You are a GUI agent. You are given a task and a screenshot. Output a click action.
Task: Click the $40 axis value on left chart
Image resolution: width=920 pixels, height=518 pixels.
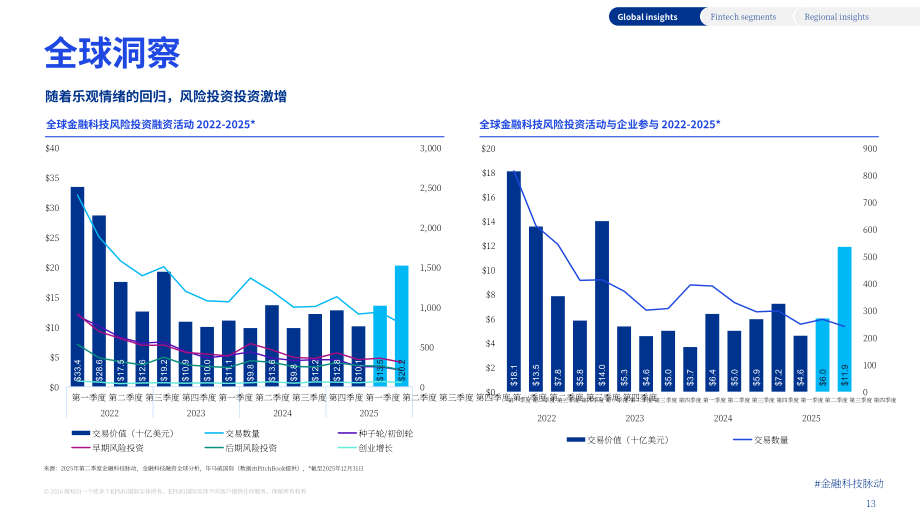pos(52,148)
